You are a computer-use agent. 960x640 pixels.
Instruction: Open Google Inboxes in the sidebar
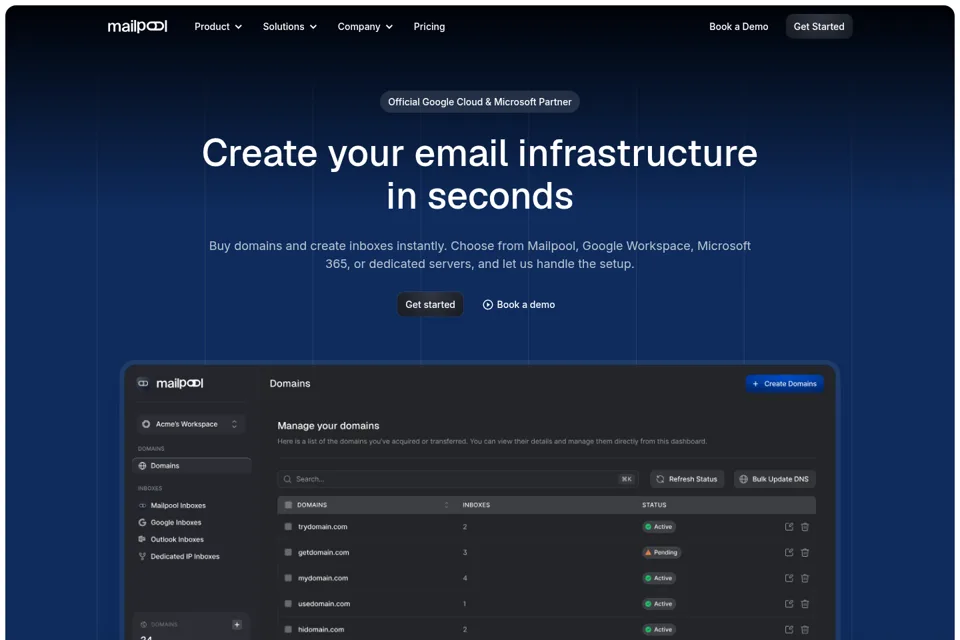click(170, 522)
